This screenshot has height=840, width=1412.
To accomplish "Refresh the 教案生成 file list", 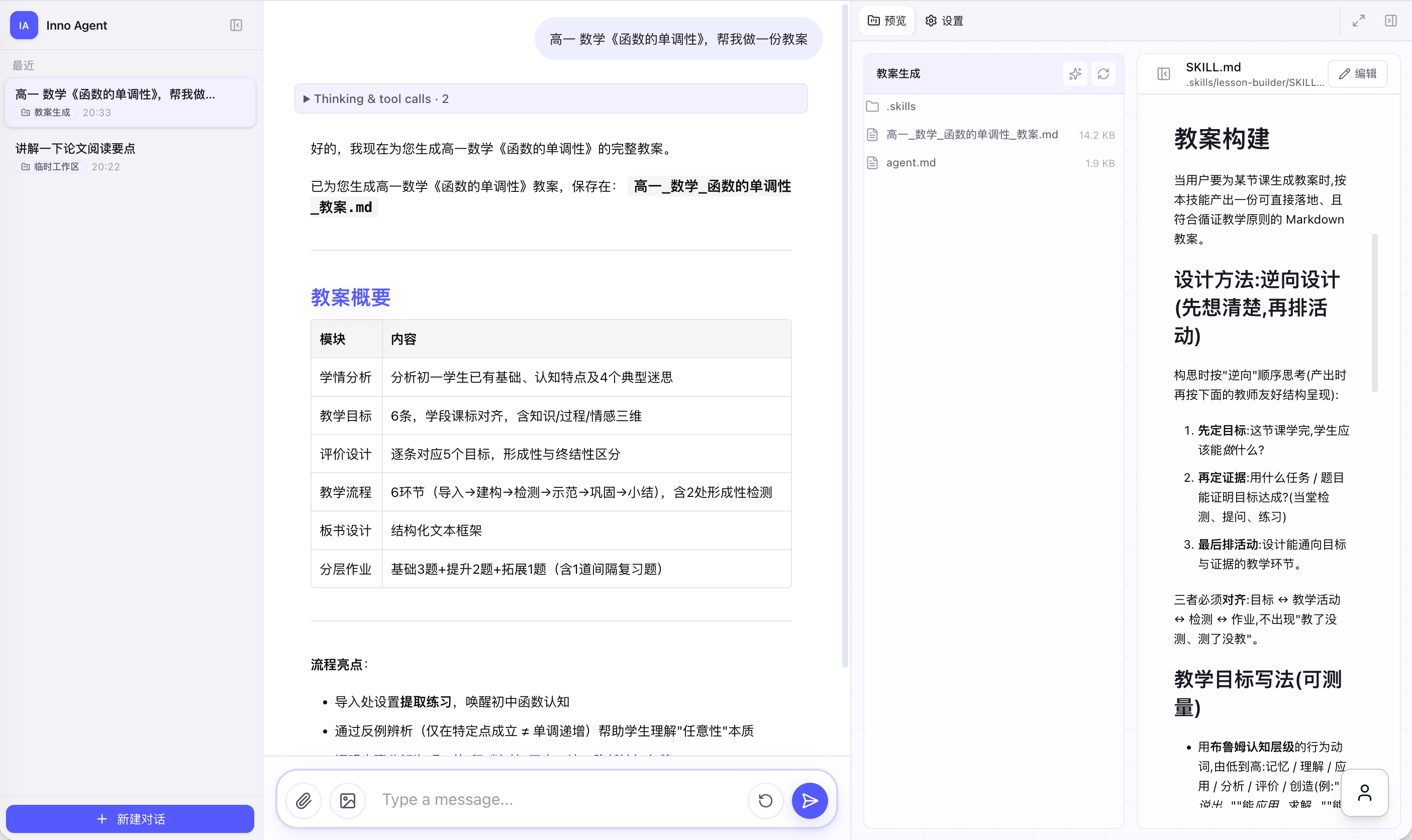I will tap(1103, 74).
